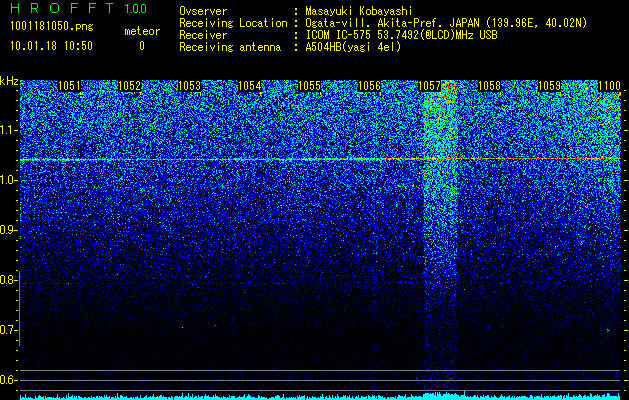Screen dimensions: 629x400
Task: Click the 1052 time marker
Action: click(x=130, y=86)
